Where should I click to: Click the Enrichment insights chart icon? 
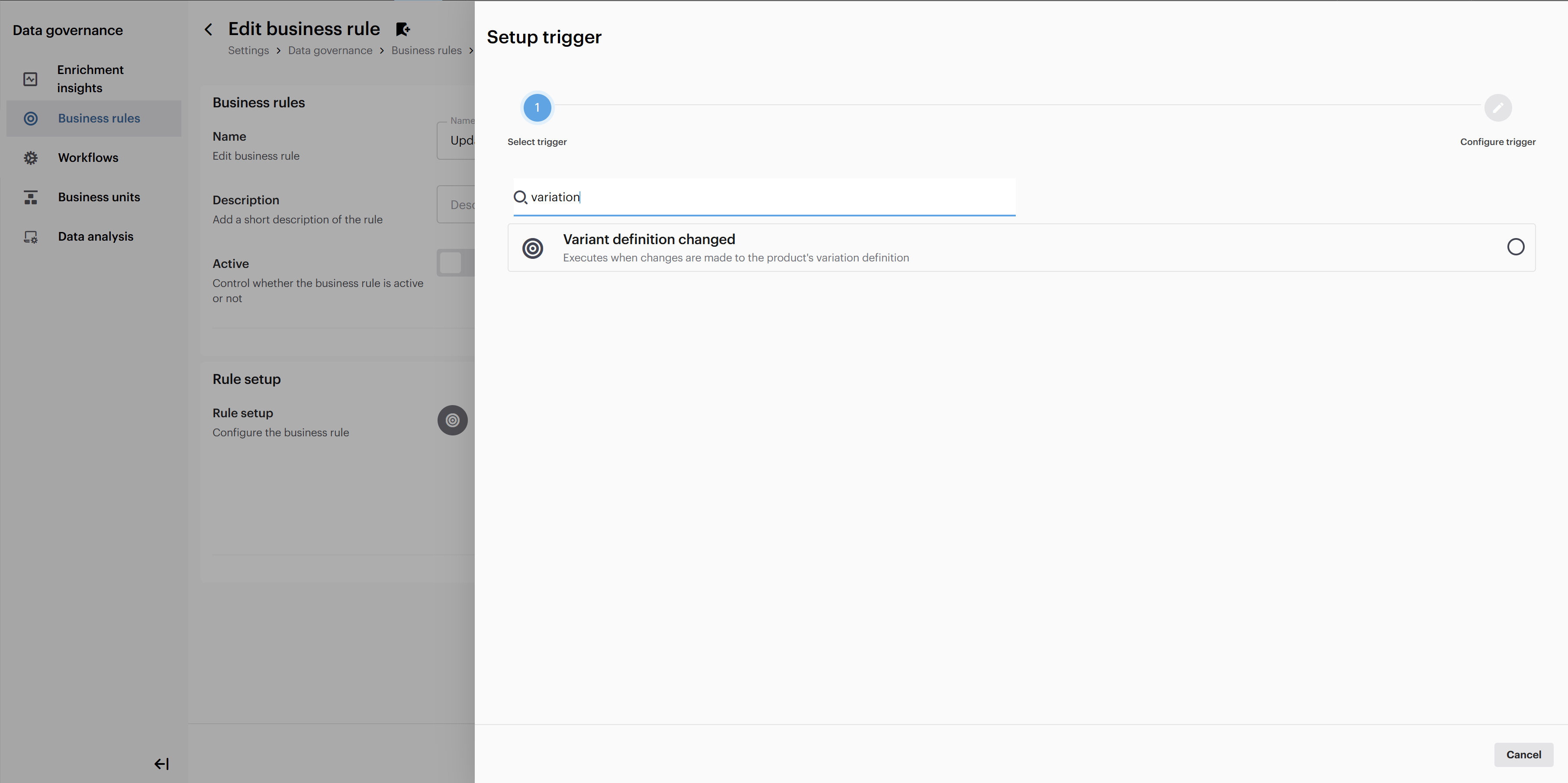[x=30, y=79]
